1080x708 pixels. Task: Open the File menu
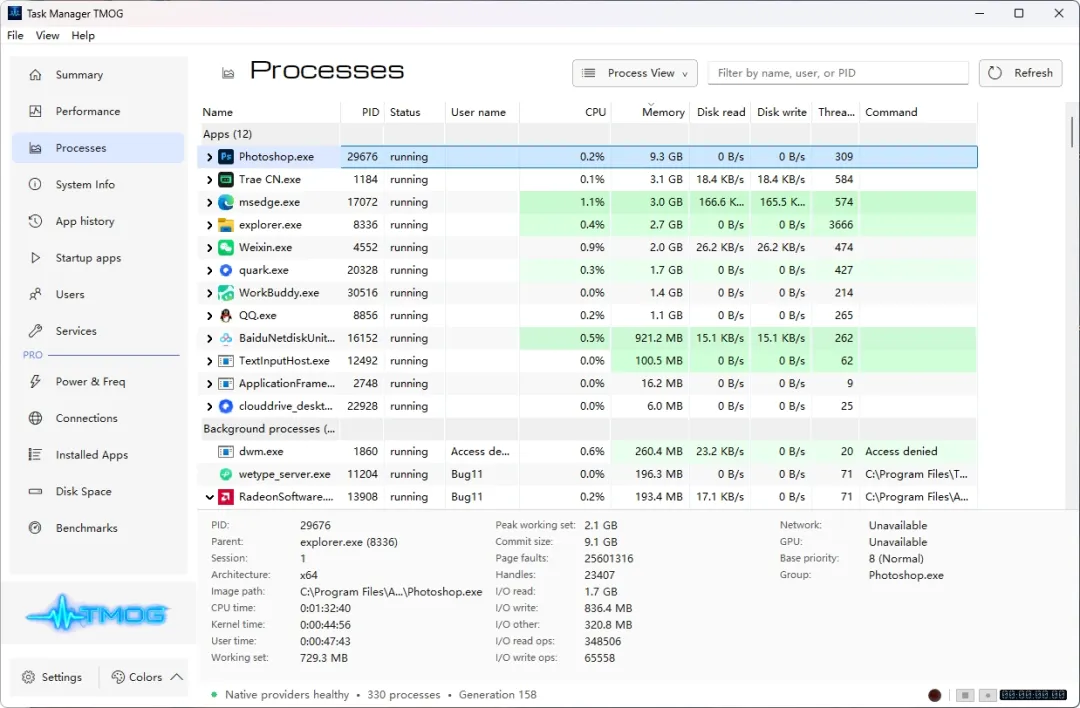point(15,35)
